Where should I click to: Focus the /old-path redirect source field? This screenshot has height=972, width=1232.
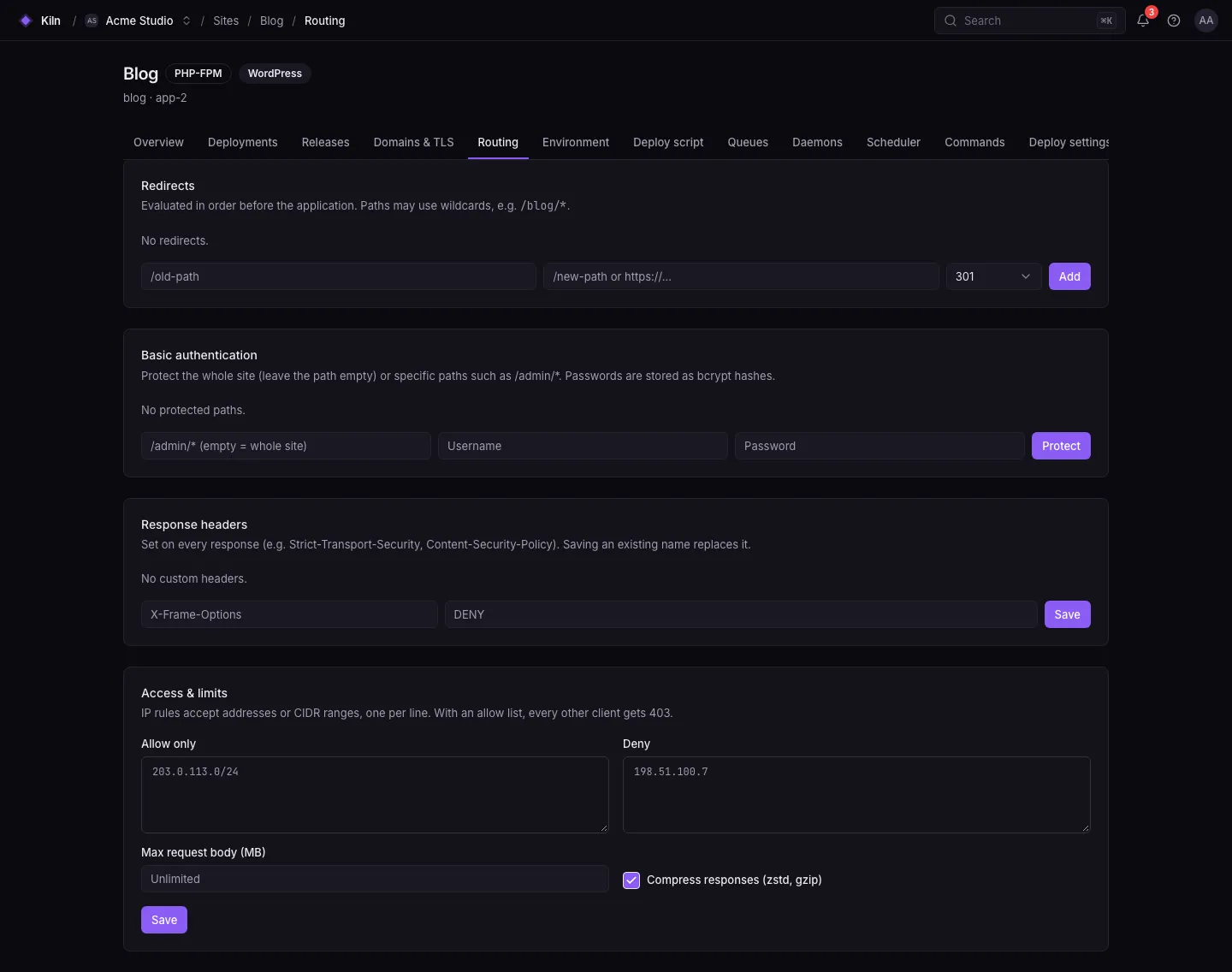[x=339, y=276]
